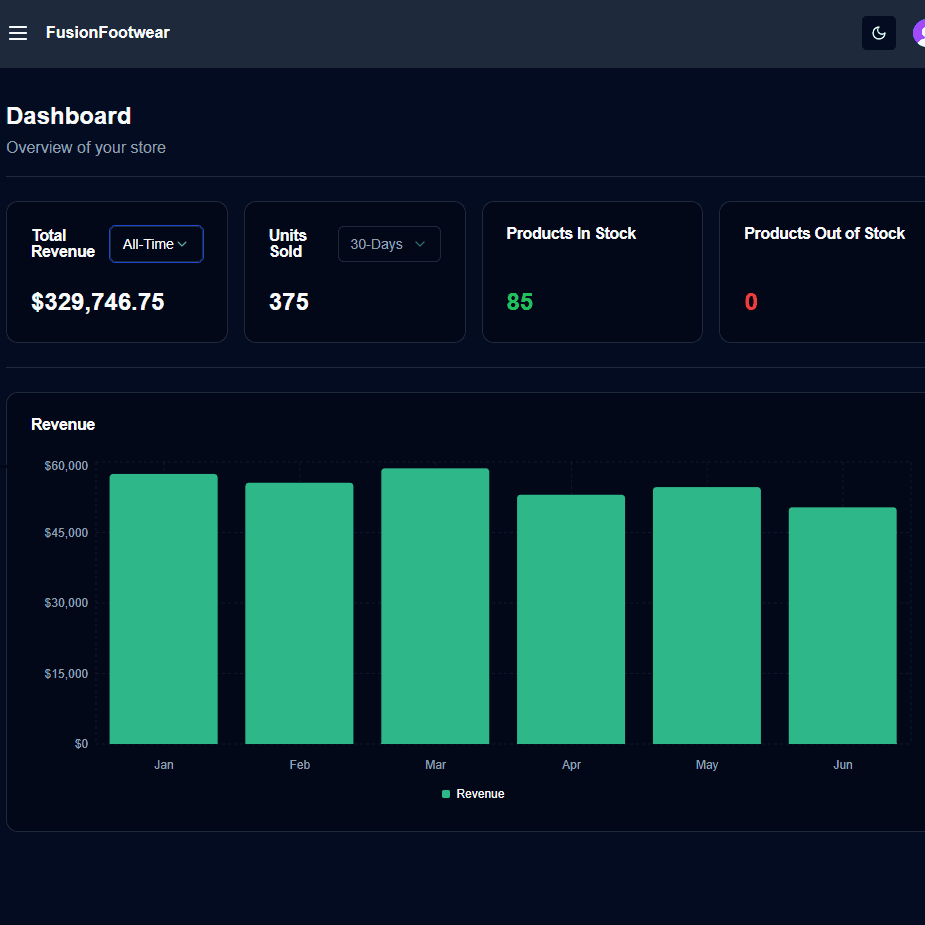Click the Mar month label
This screenshot has height=925, width=925.
[435, 765]
